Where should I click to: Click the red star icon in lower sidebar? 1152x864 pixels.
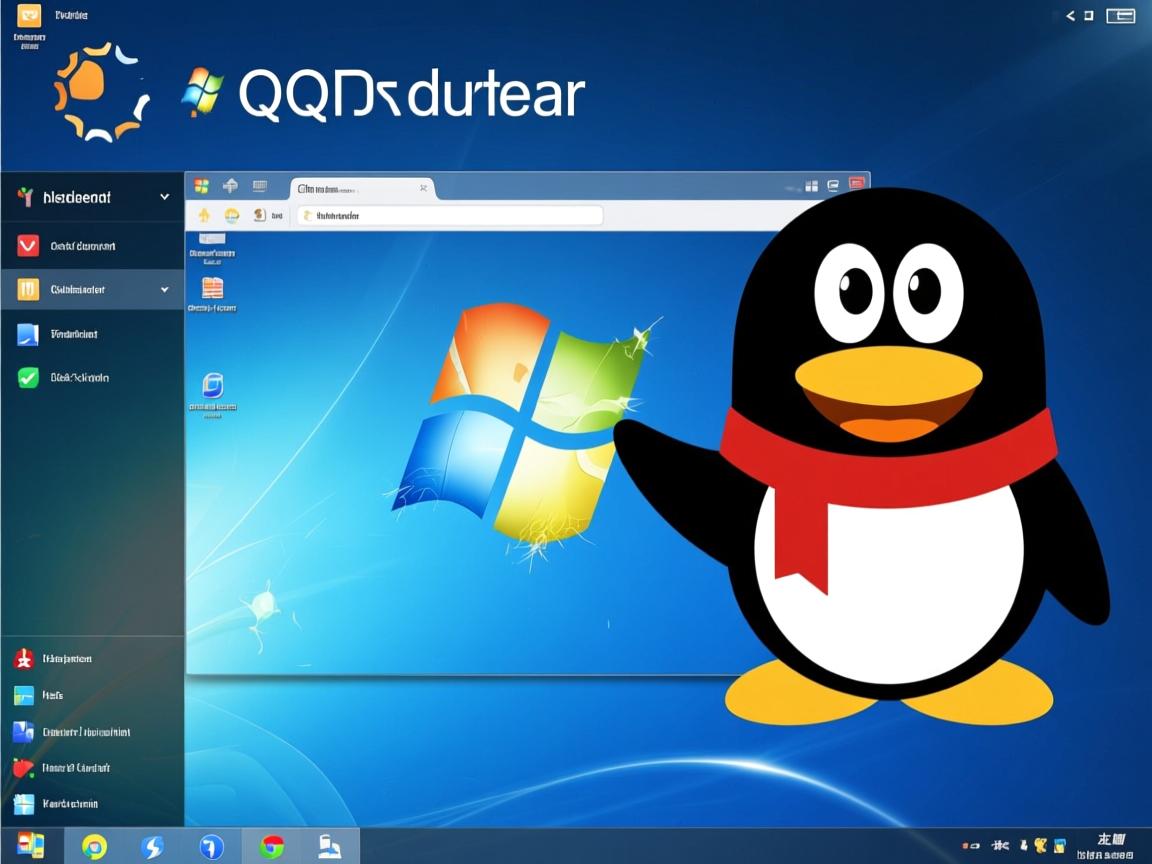coord(23,659)
